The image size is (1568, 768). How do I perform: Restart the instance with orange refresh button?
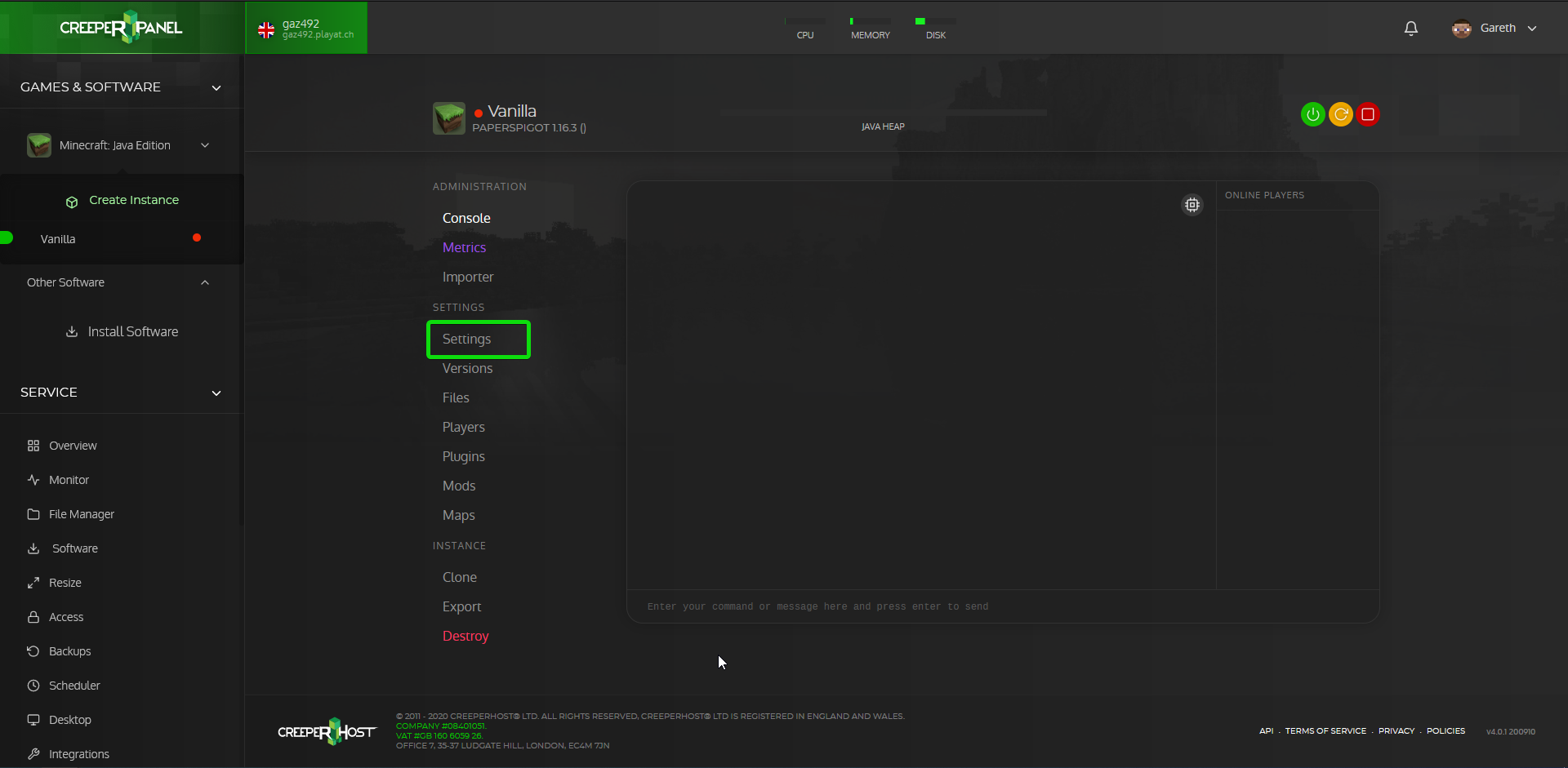point(1340,114)
